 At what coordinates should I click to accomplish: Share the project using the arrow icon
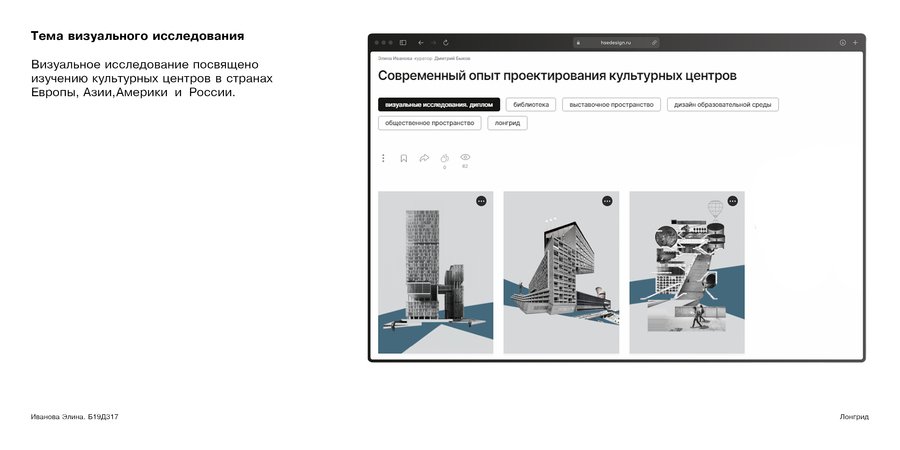coord(424,158)
